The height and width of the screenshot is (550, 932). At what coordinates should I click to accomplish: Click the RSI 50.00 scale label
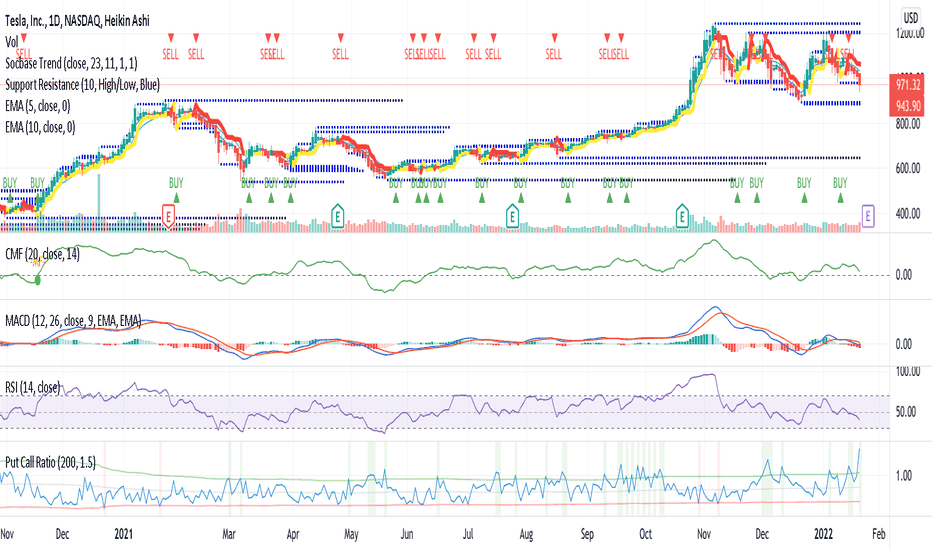[905, 411]
